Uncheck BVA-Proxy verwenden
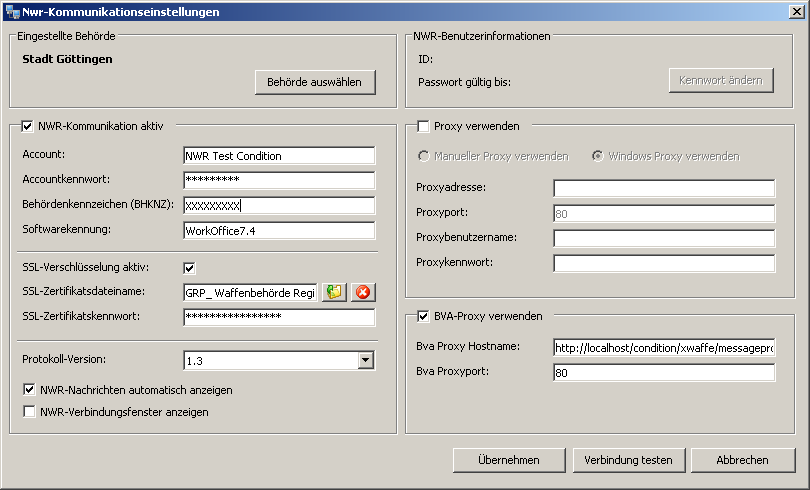 [x=423, y=316]
